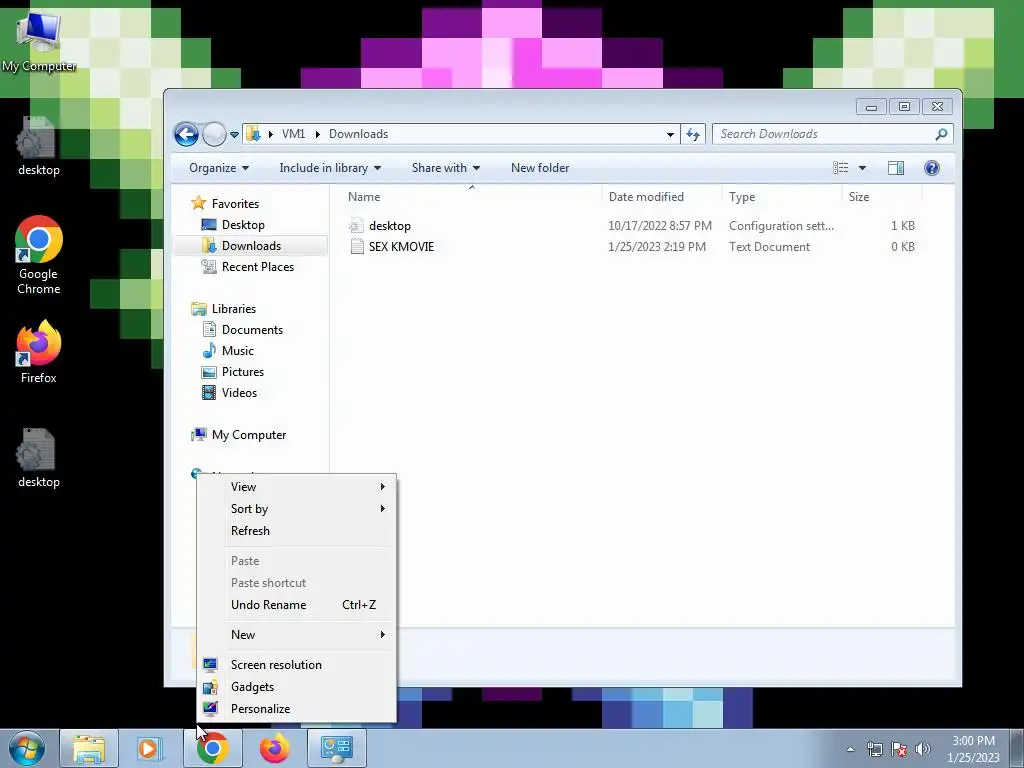The image size is (1024, 768).
Task: Select the desktop file icon above Google Chrome
Action: click(39, 147)
